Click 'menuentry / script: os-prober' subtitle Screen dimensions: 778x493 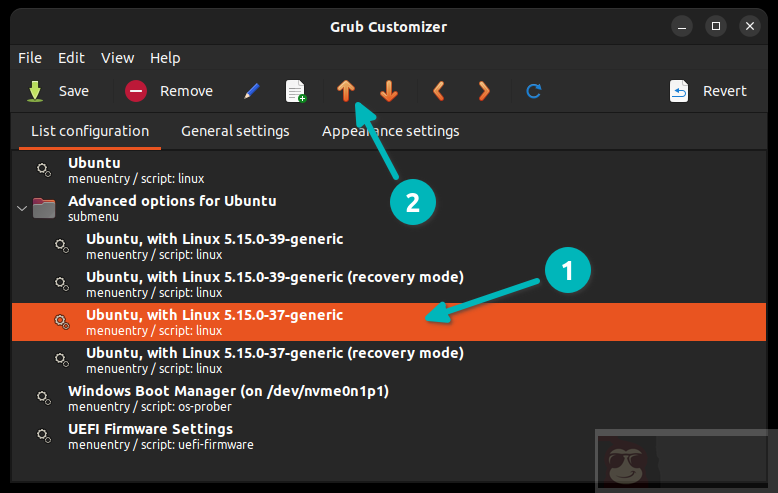pyautogui.click(x=150, y=407)
